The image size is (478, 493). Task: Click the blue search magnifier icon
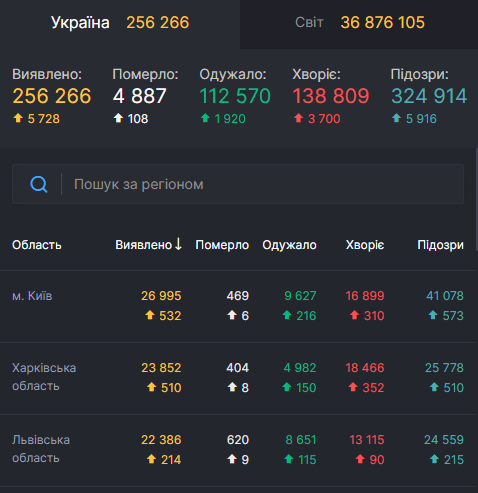[x=39, y=184]
